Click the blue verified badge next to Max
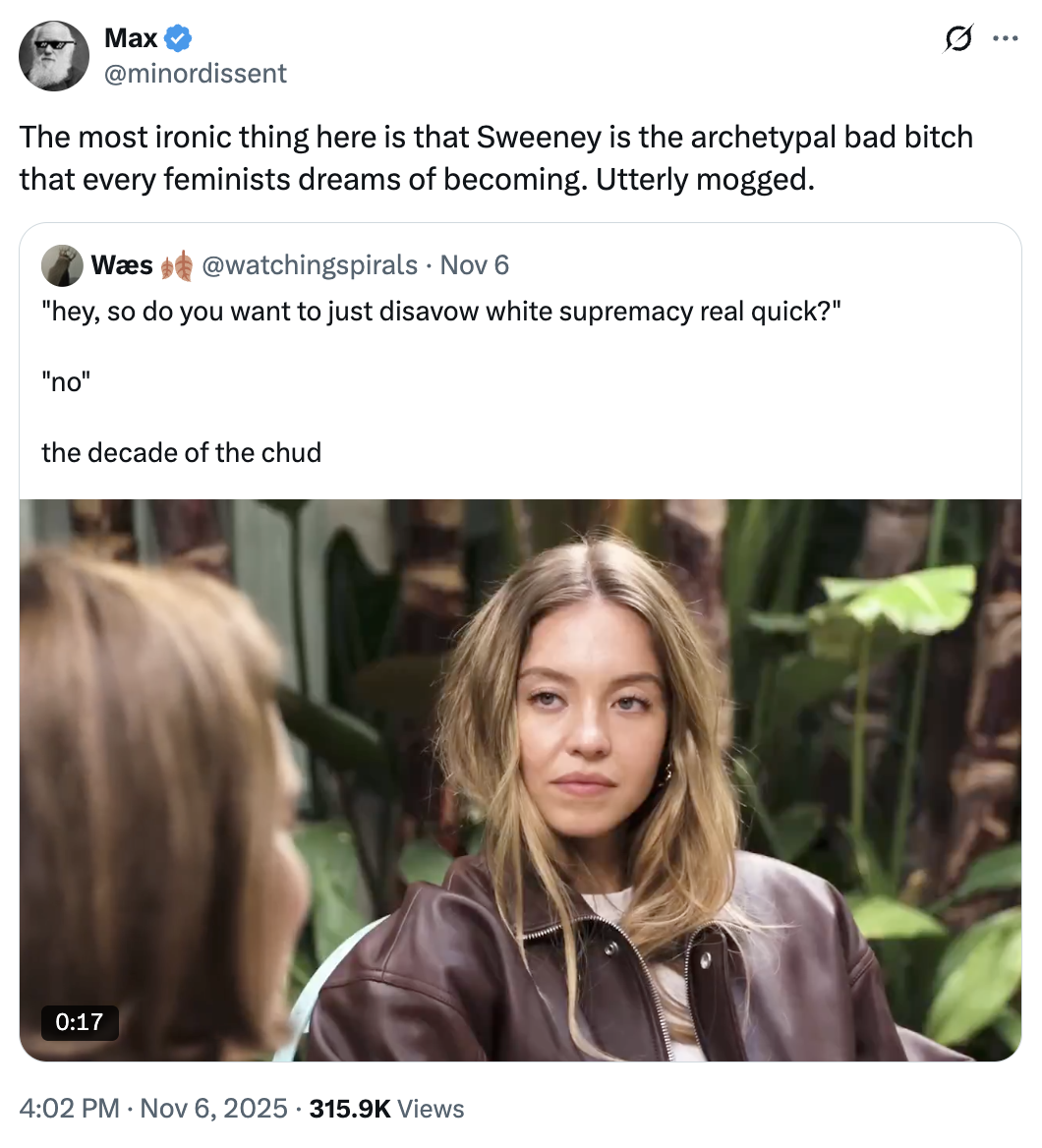 click(178, 39)
